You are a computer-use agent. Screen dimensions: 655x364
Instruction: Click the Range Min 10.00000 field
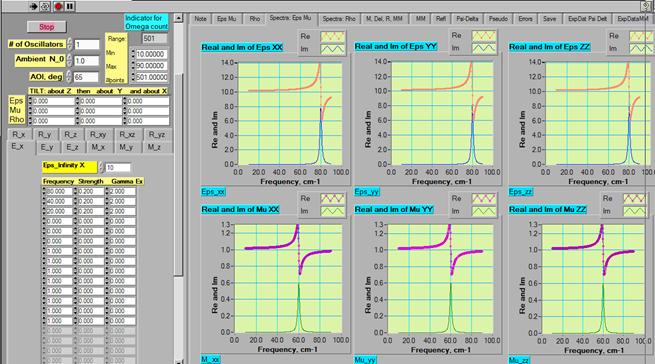151,54
